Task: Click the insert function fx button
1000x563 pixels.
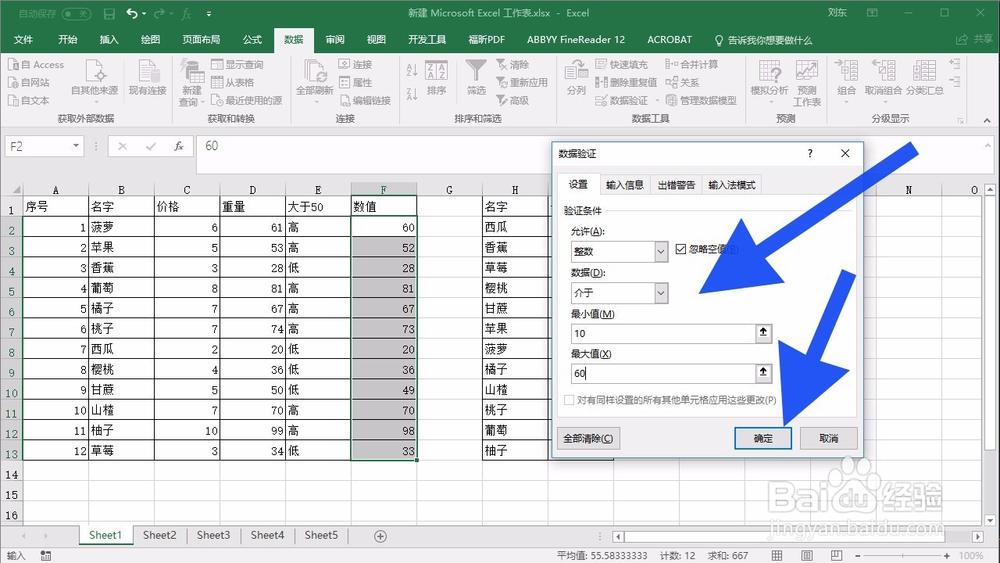Action: click(179, 146)
